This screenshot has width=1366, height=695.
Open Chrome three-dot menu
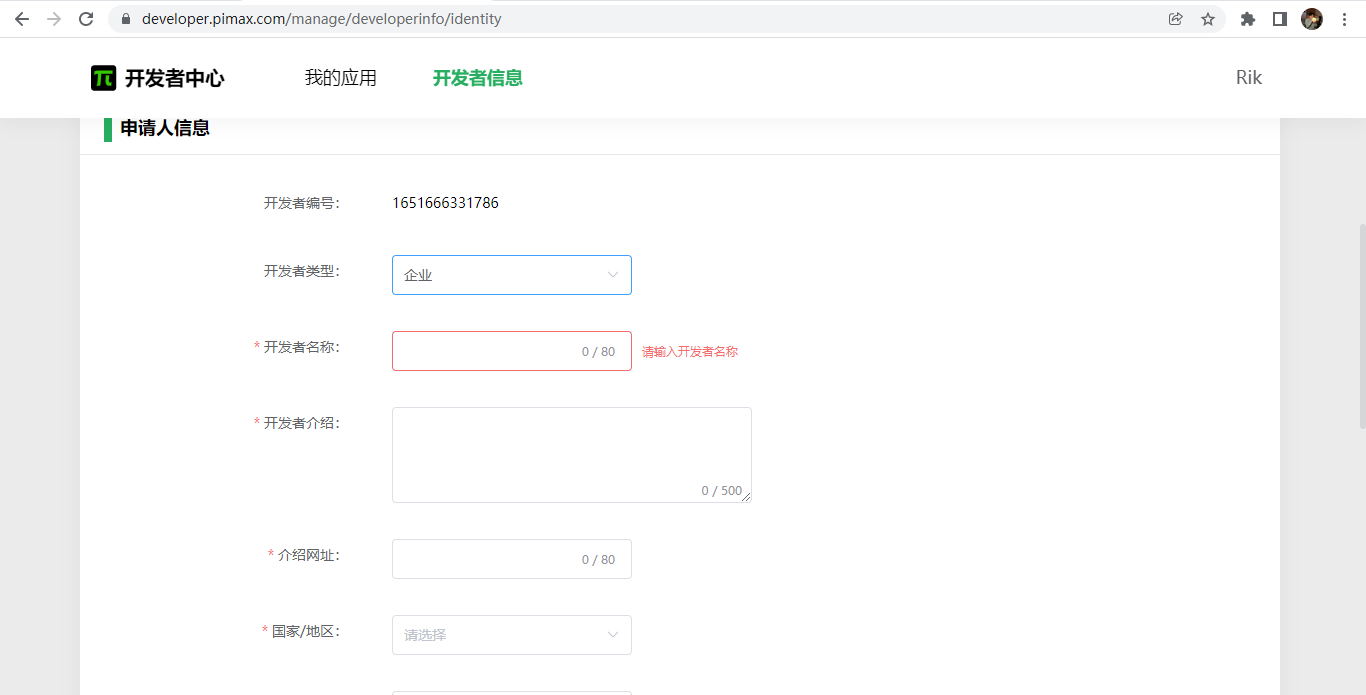[x=1344, y=19]
